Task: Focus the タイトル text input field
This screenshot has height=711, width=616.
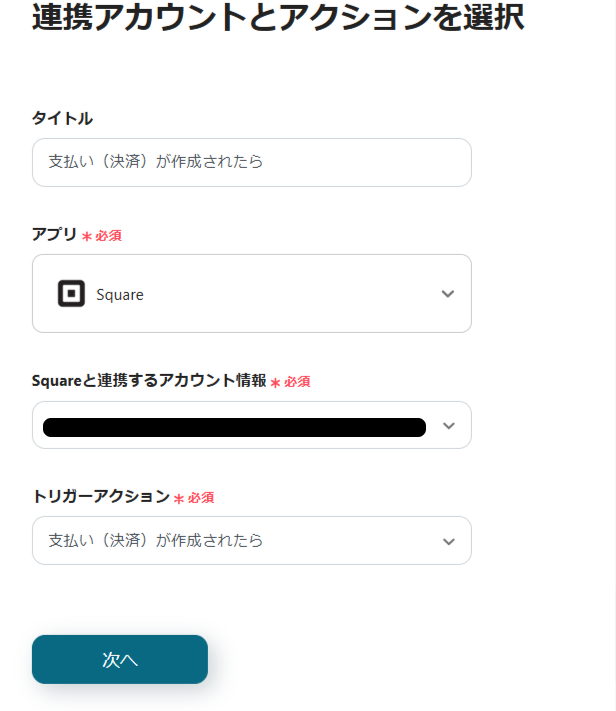Action: click(x=252, y=162)
